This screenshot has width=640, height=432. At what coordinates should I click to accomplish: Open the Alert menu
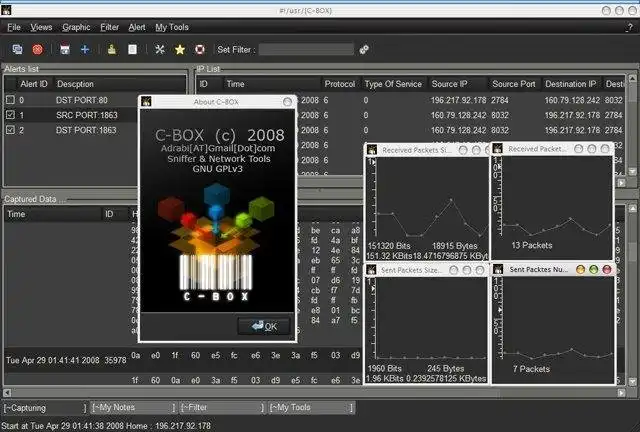click(x=137, y=27)
